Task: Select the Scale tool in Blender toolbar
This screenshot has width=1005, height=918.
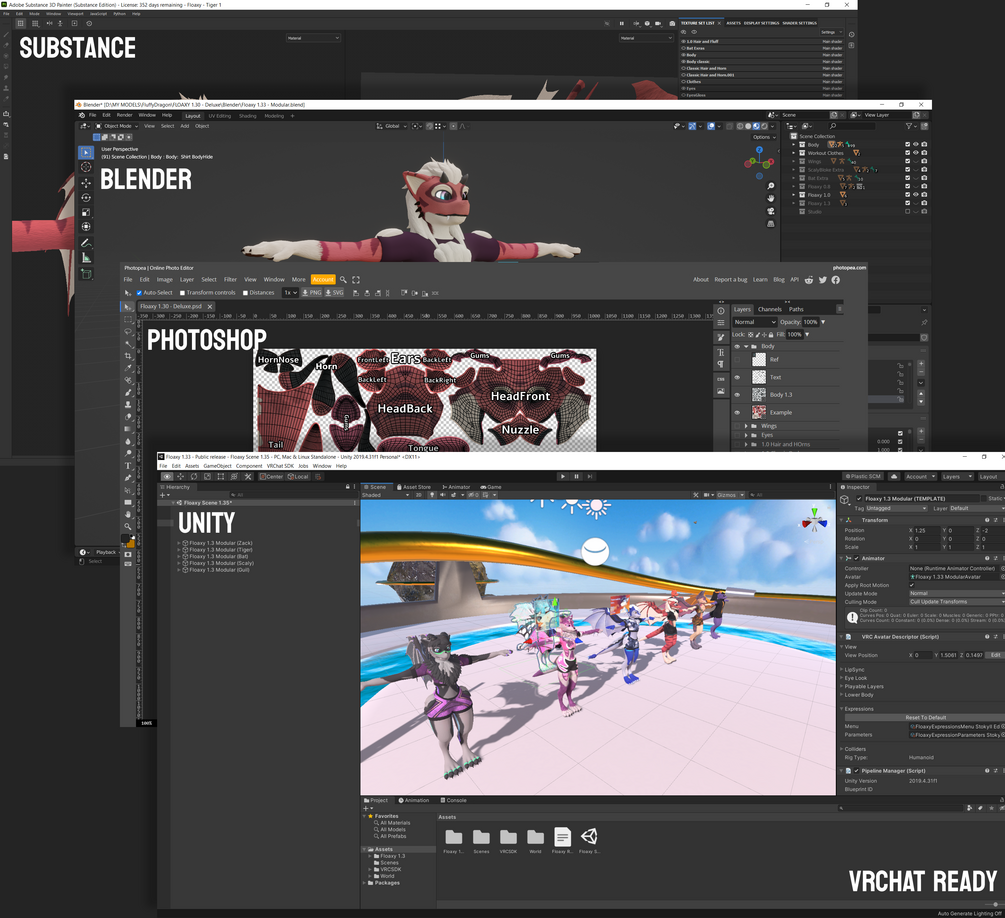Action: 86,212
